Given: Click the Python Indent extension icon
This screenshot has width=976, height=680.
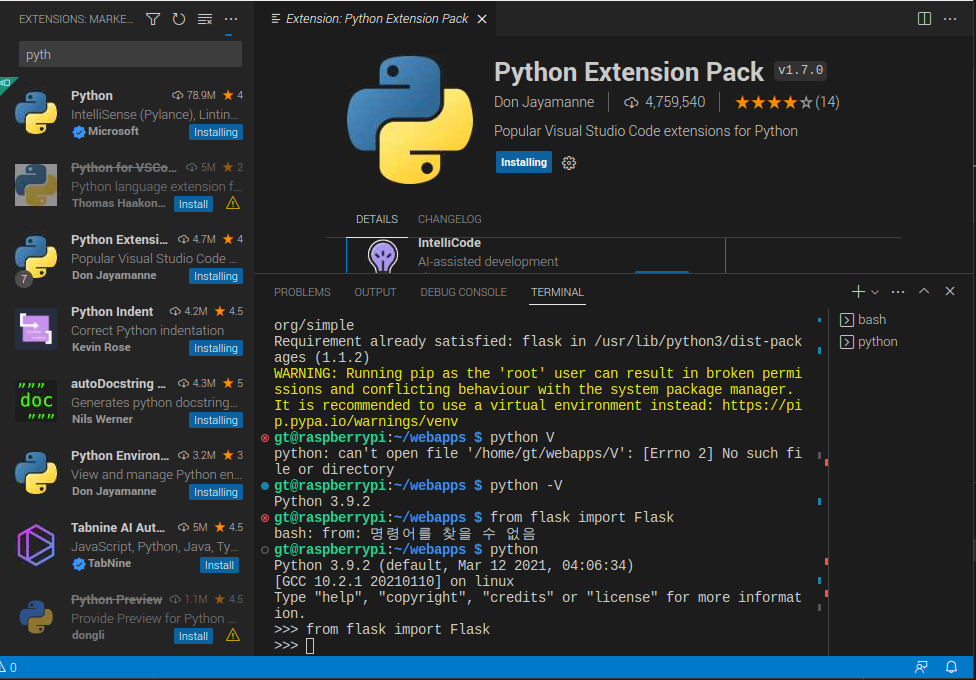Looking at the screenshot, I should (x=36, y=329).
